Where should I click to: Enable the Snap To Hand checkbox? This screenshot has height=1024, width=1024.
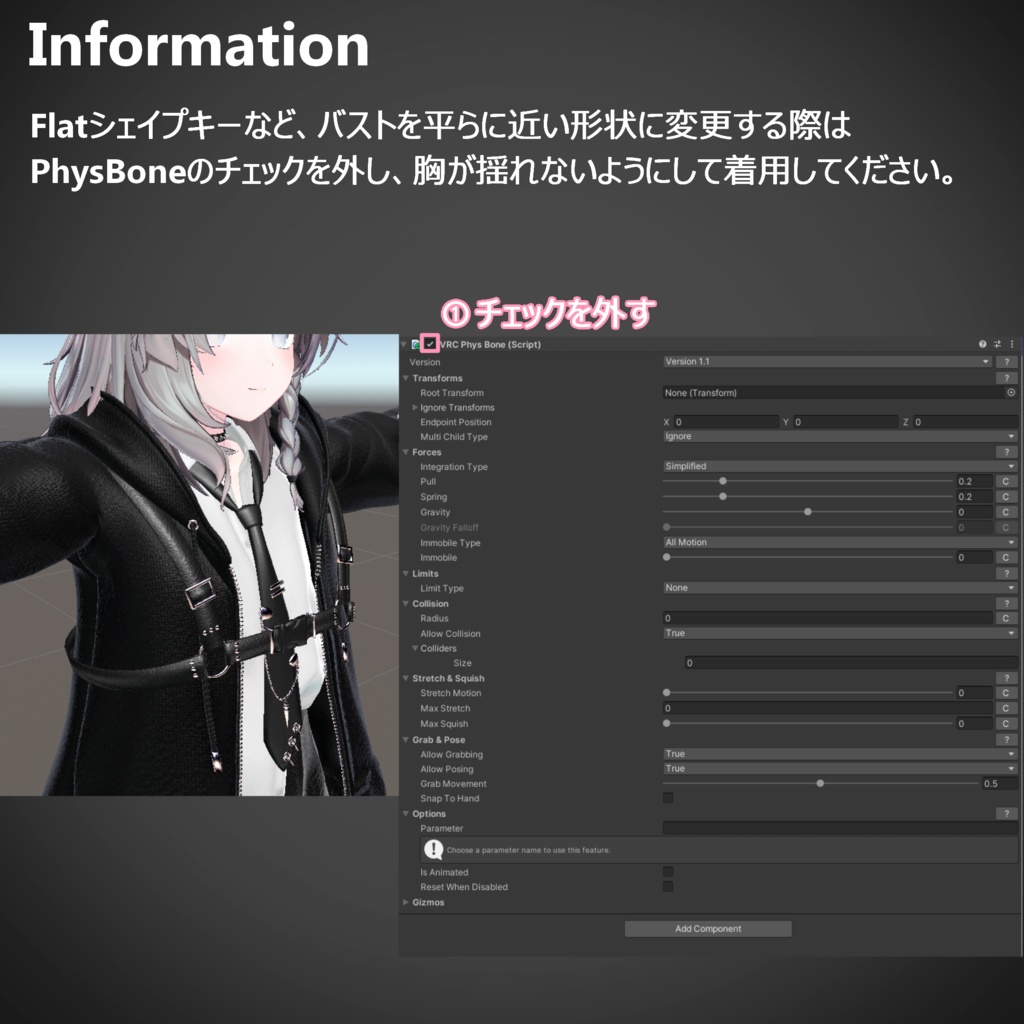click(669, 798)
